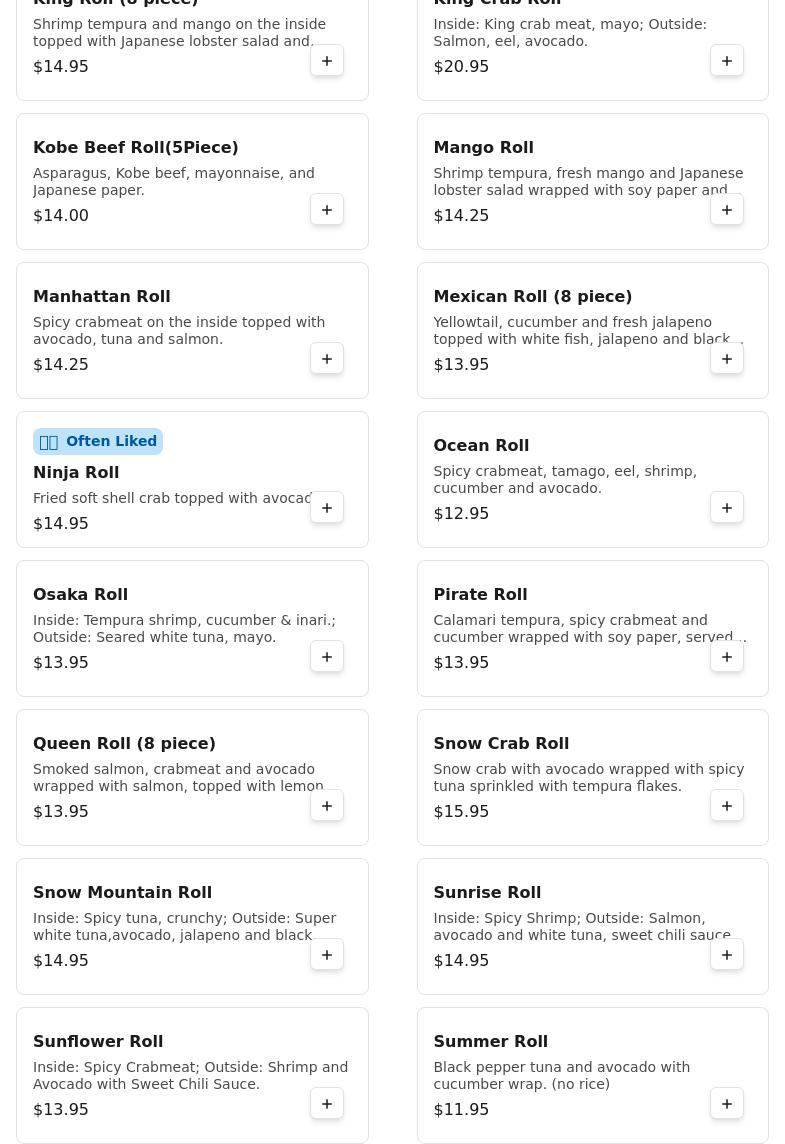The image size is (785, 1144).
Task: Add Summer Roll to order
Action: pyautogui.click(x=727, y=1104)
